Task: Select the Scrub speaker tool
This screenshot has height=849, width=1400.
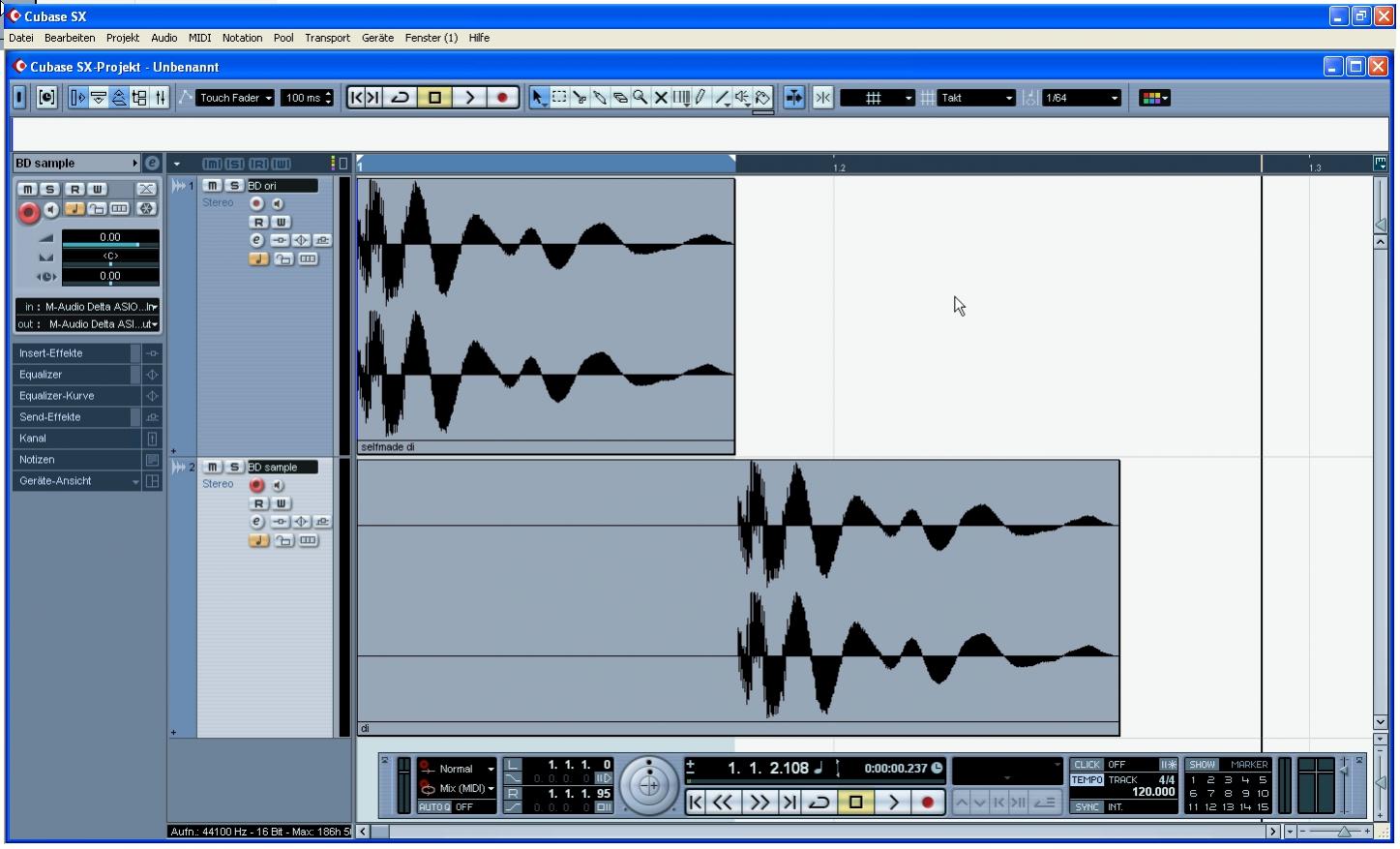Action: [742, 98]
